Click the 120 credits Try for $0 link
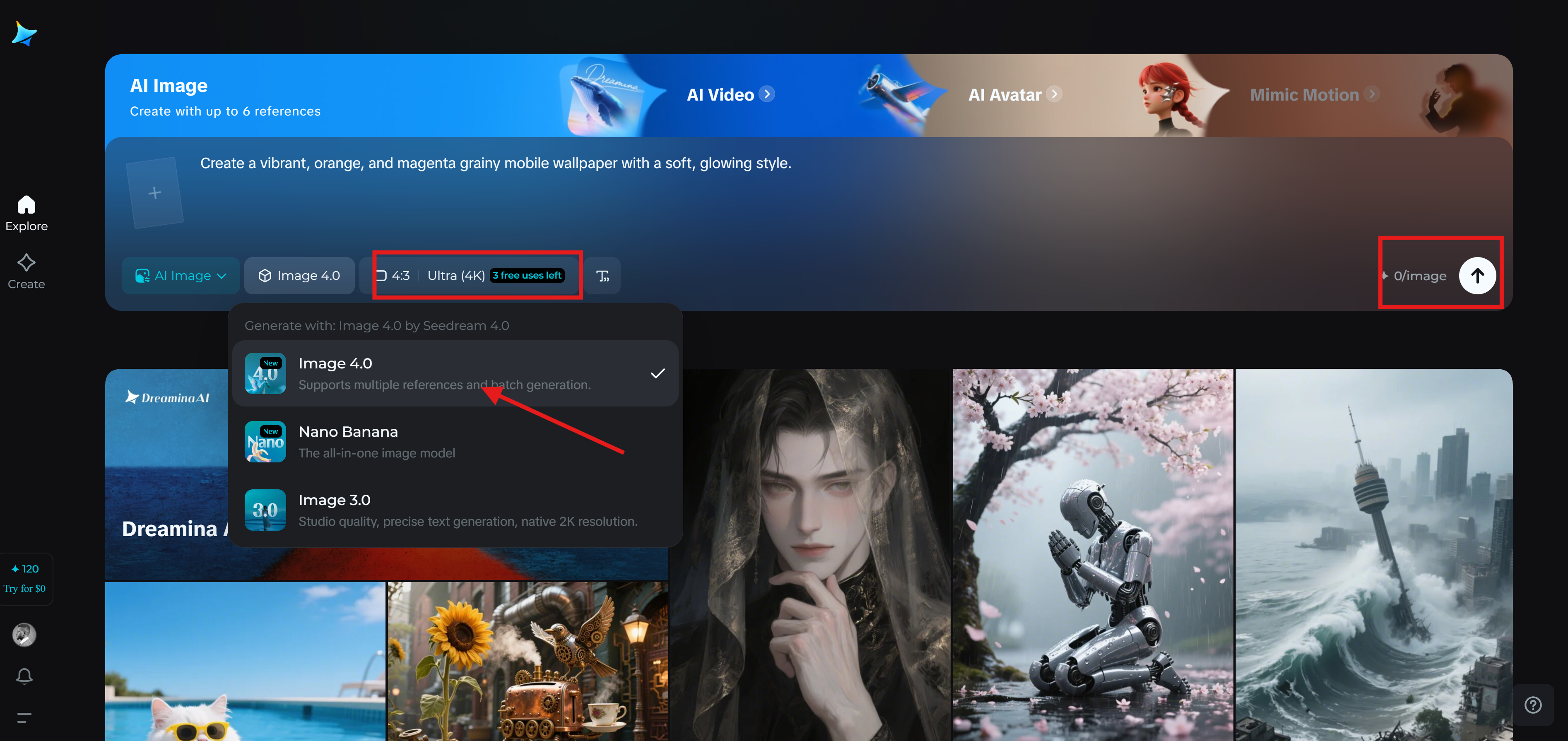Image resolution: width=1568 pixels, height=741 pixels. coord(25,579)
